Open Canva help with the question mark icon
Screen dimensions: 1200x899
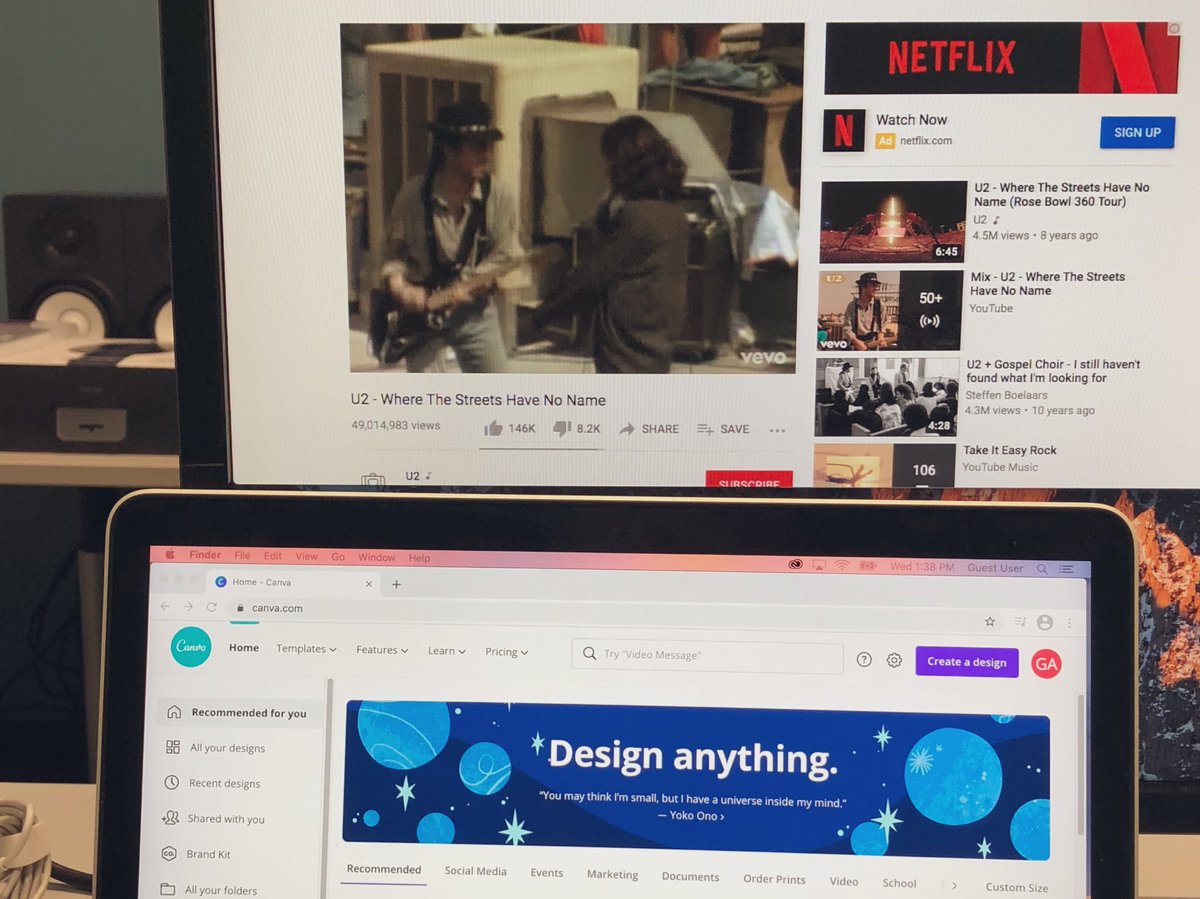click(864, 659)
